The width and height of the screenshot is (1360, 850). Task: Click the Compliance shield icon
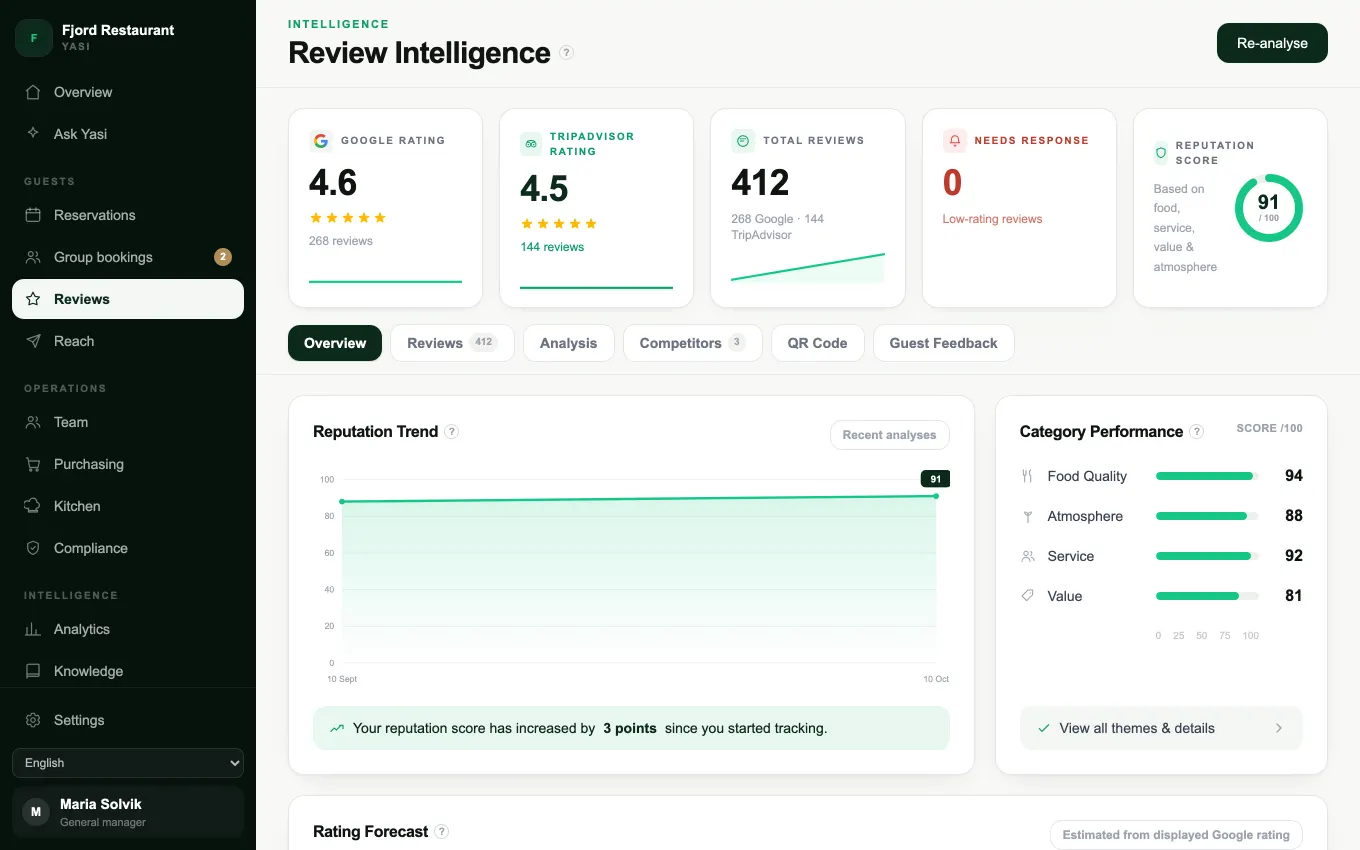coord(33,548)
